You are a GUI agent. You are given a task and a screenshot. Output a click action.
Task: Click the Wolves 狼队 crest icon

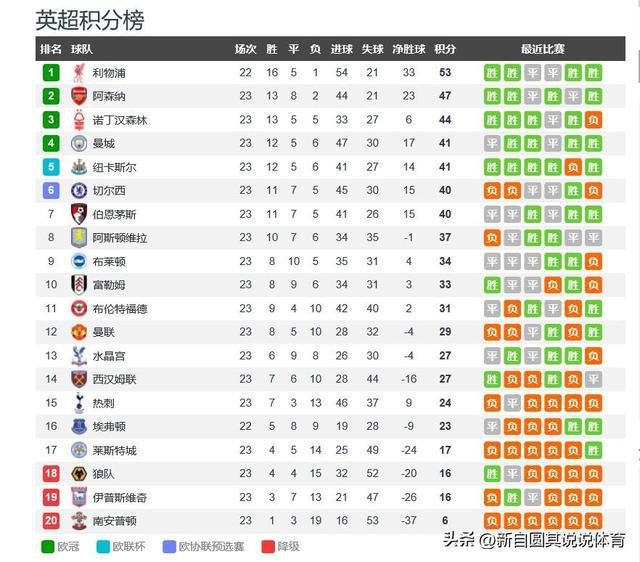(x=79, y=474)
